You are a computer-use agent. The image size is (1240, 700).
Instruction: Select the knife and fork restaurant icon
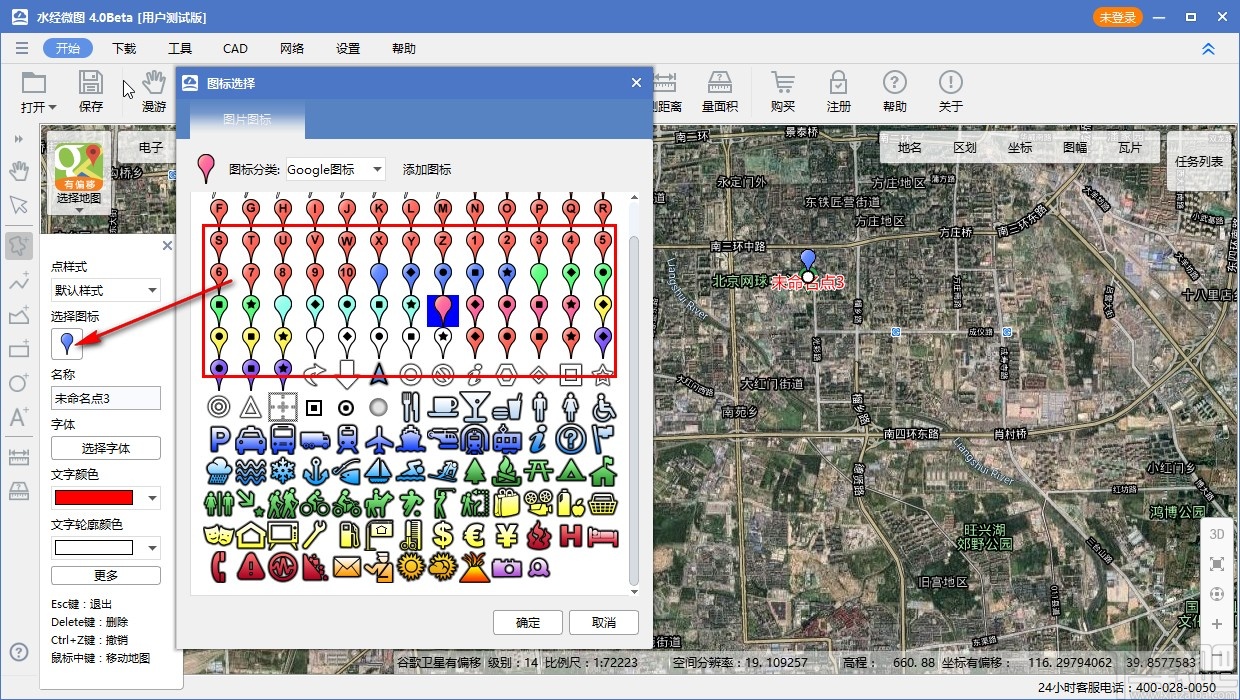(411, 407)
